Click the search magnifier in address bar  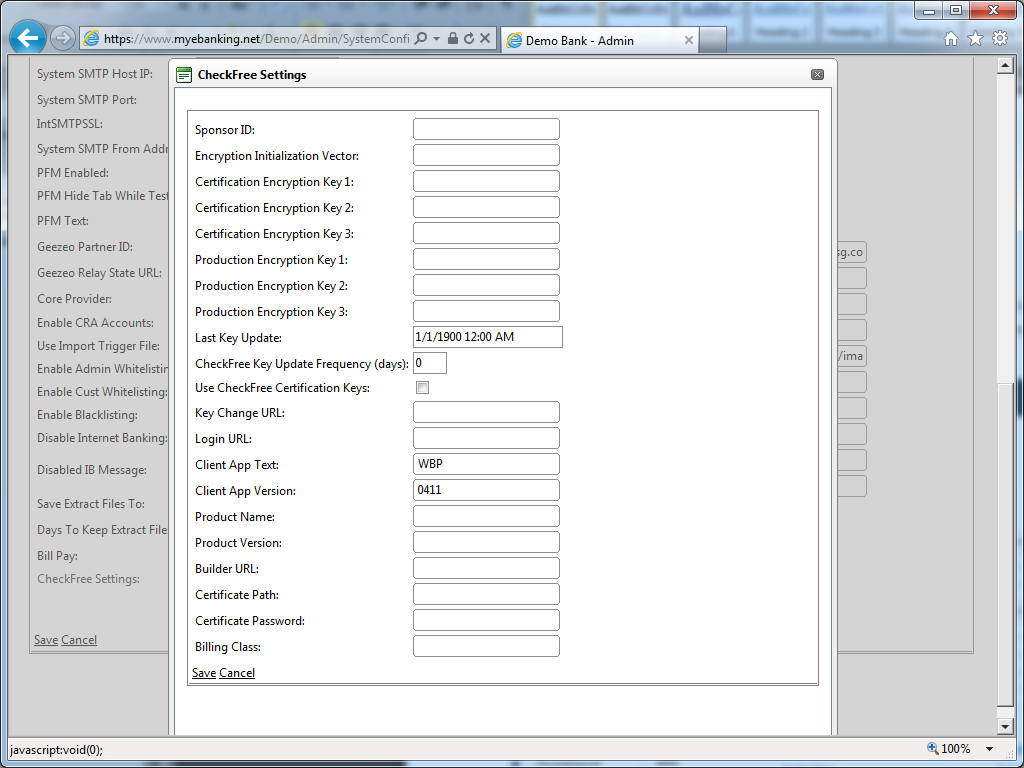click(x=421, y=39)
